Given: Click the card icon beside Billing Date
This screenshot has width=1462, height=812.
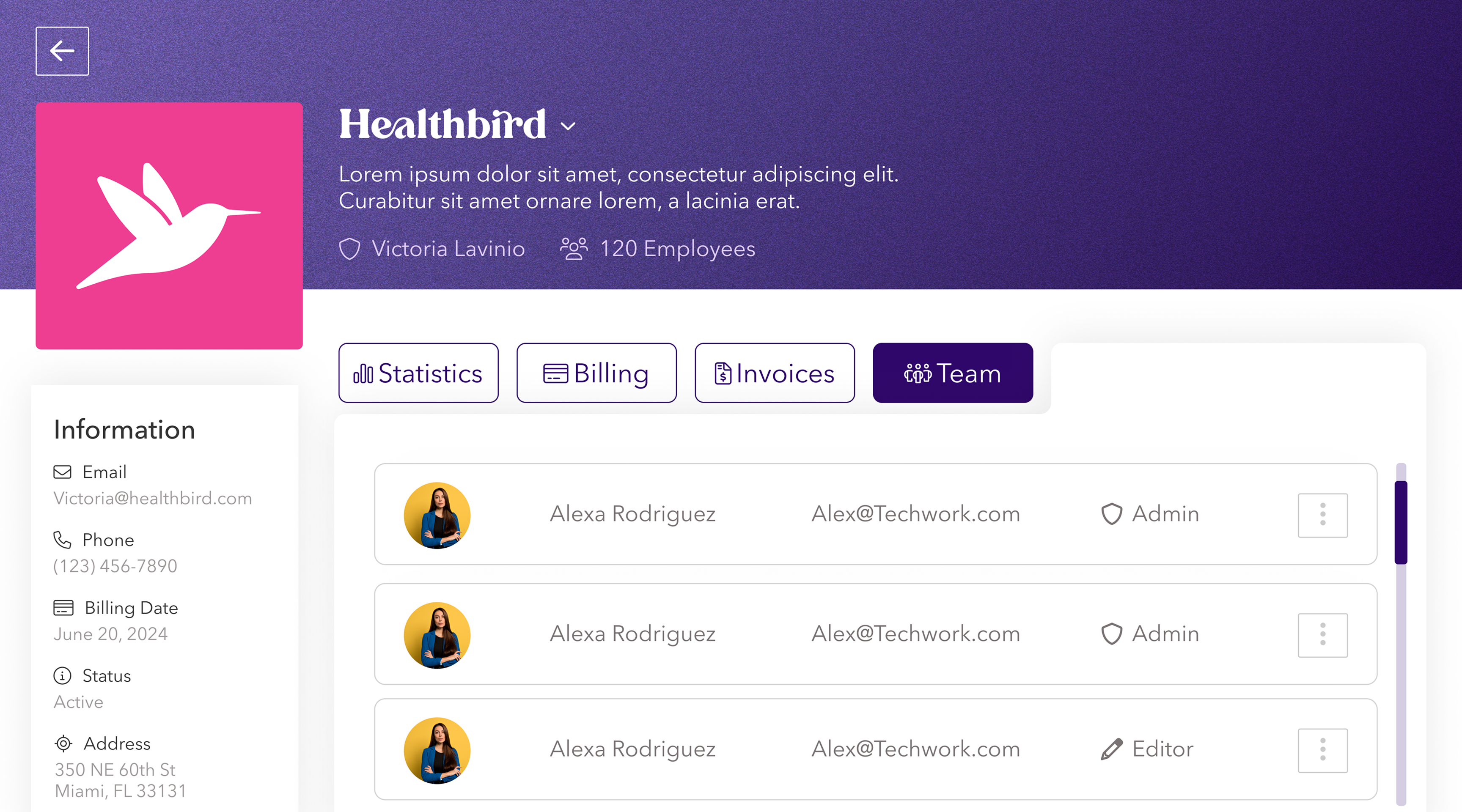Looking at the screenshot, I should (x=63, y=608).
